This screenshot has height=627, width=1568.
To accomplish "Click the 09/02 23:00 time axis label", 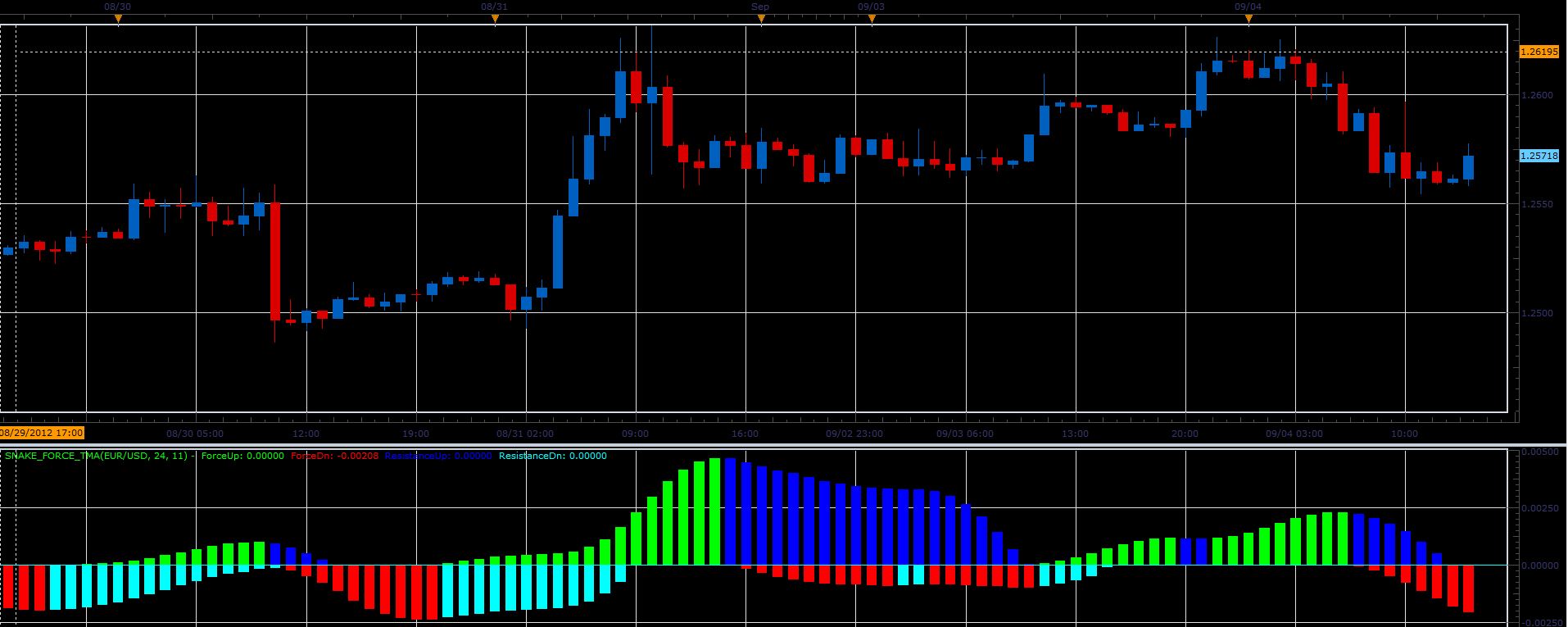I will (x=854, y=434).
